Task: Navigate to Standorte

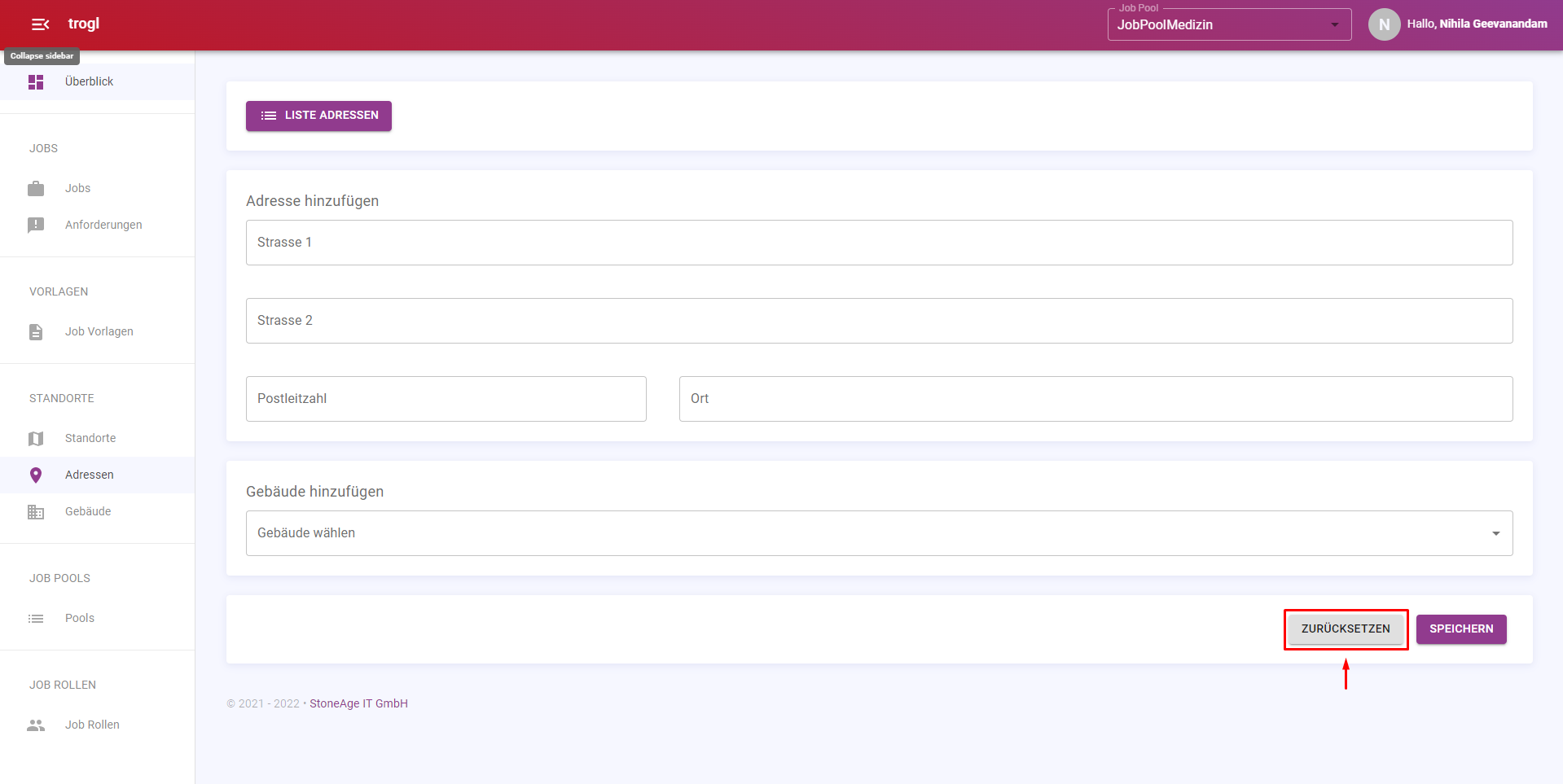Action: tap(98, 438)
